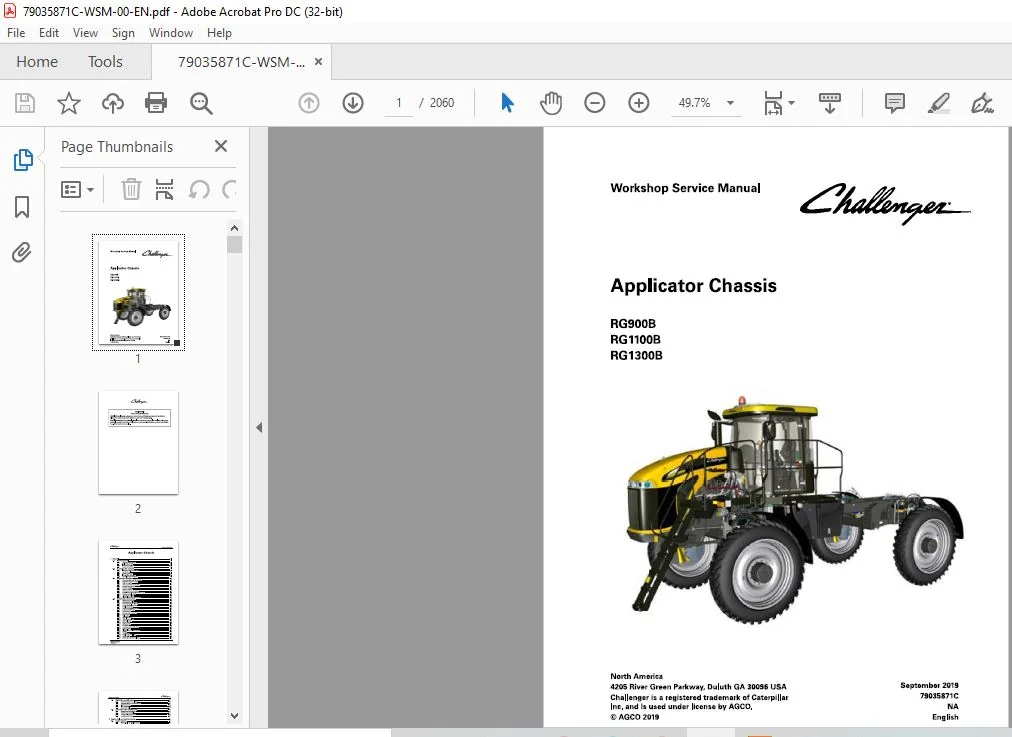1012x737 pixels.
Task: Close the Page Thumbnails panel
Action: point(221,146)
